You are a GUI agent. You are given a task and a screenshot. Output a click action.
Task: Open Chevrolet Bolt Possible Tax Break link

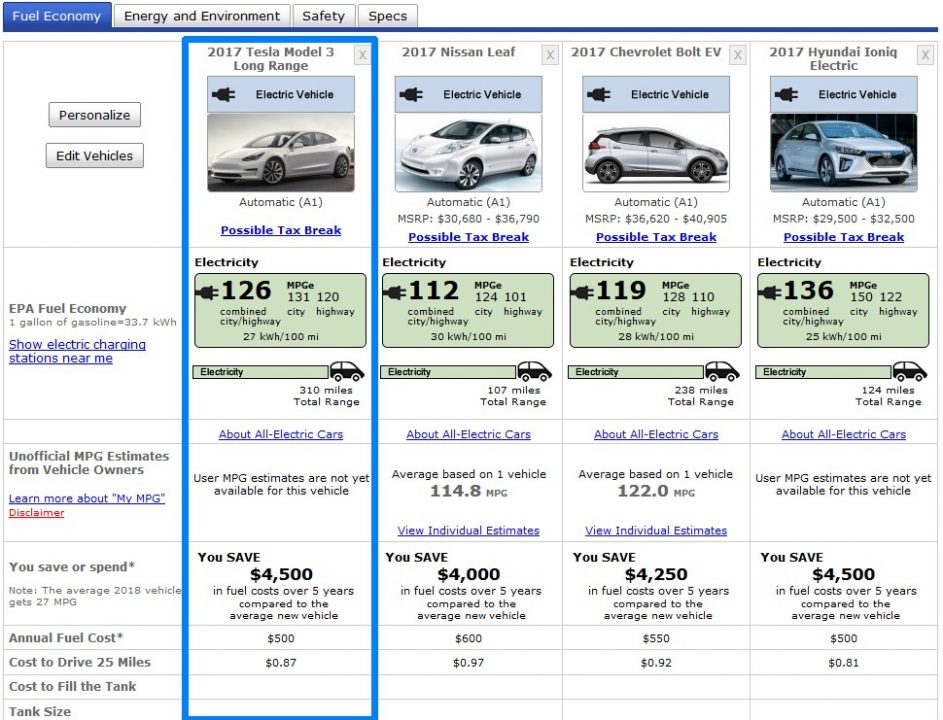point(656,237)
